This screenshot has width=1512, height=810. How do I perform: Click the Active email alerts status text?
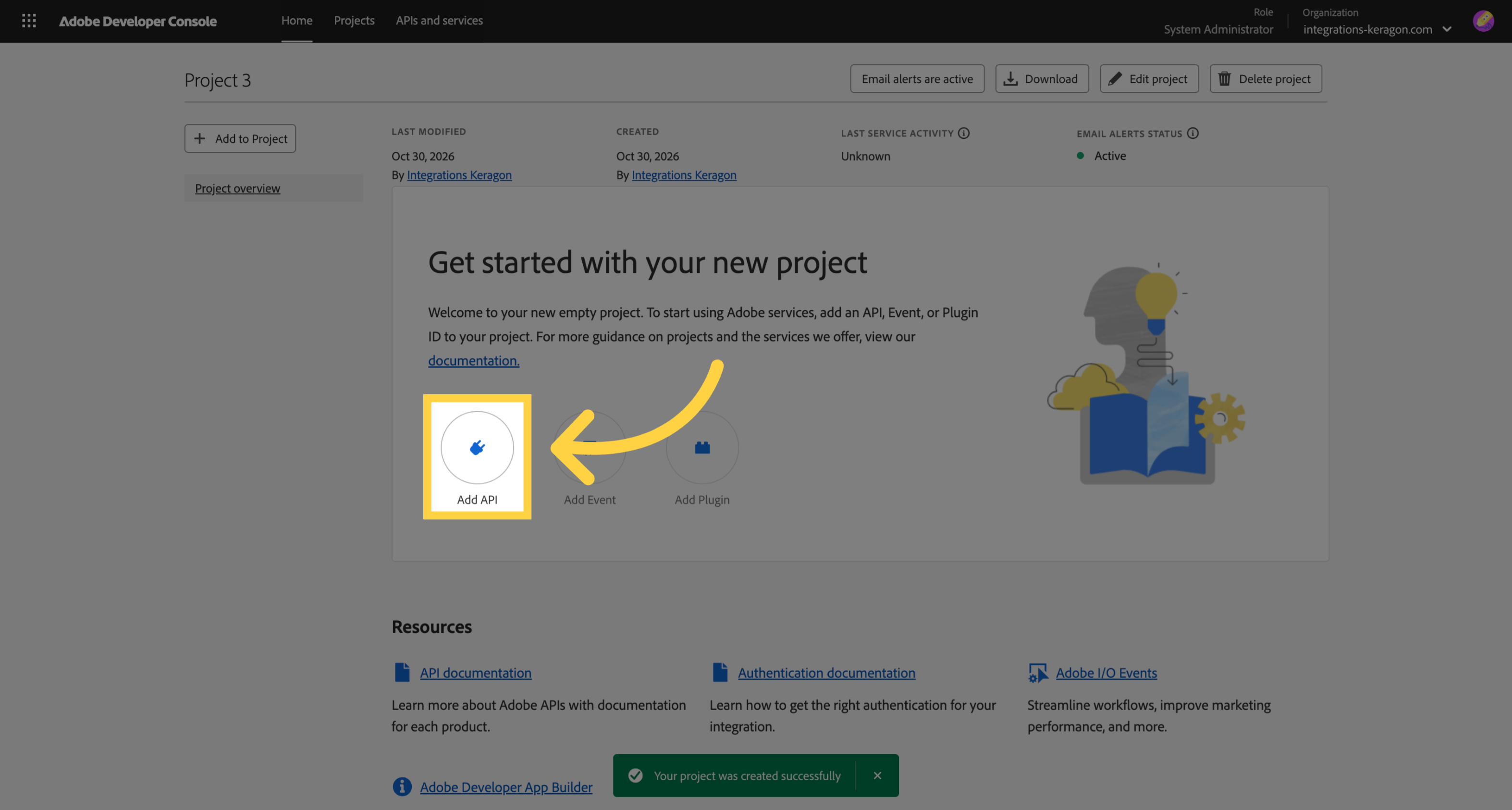click(1110, 156)
